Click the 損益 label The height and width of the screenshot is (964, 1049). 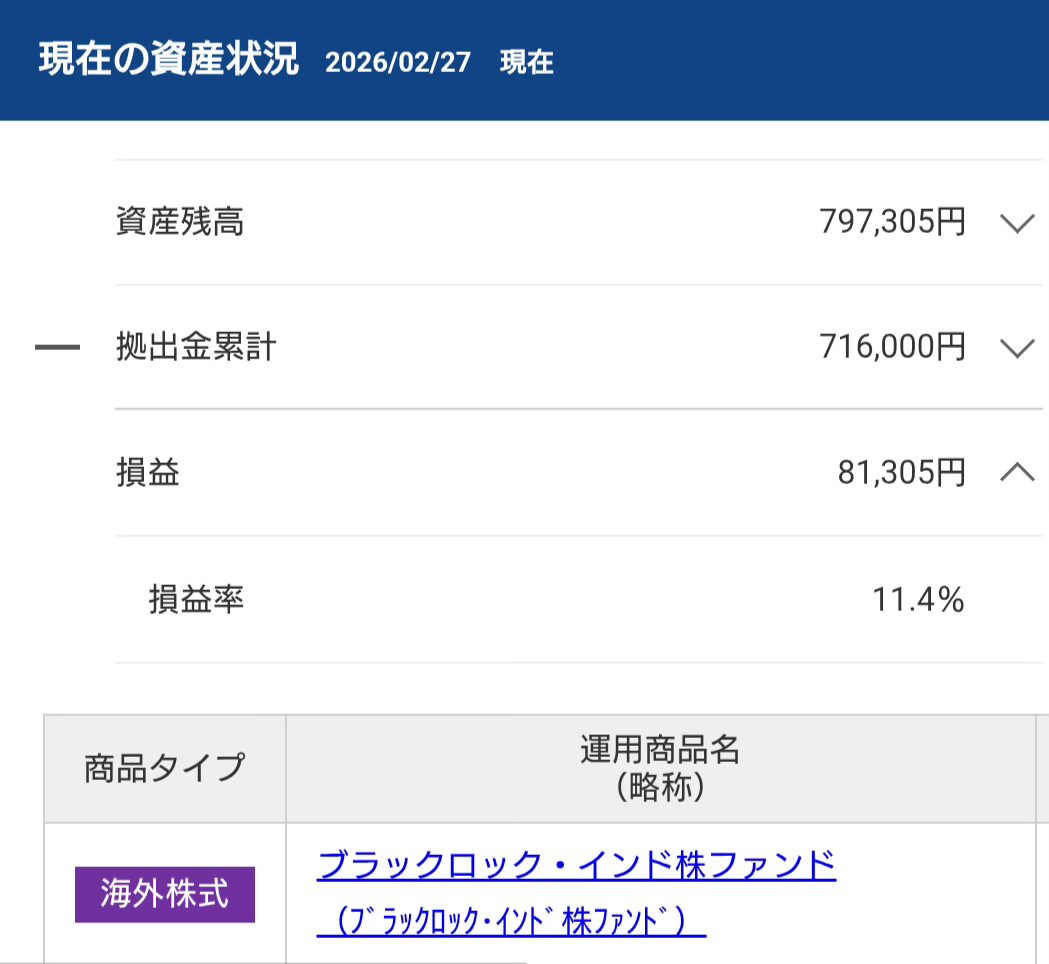148,473
